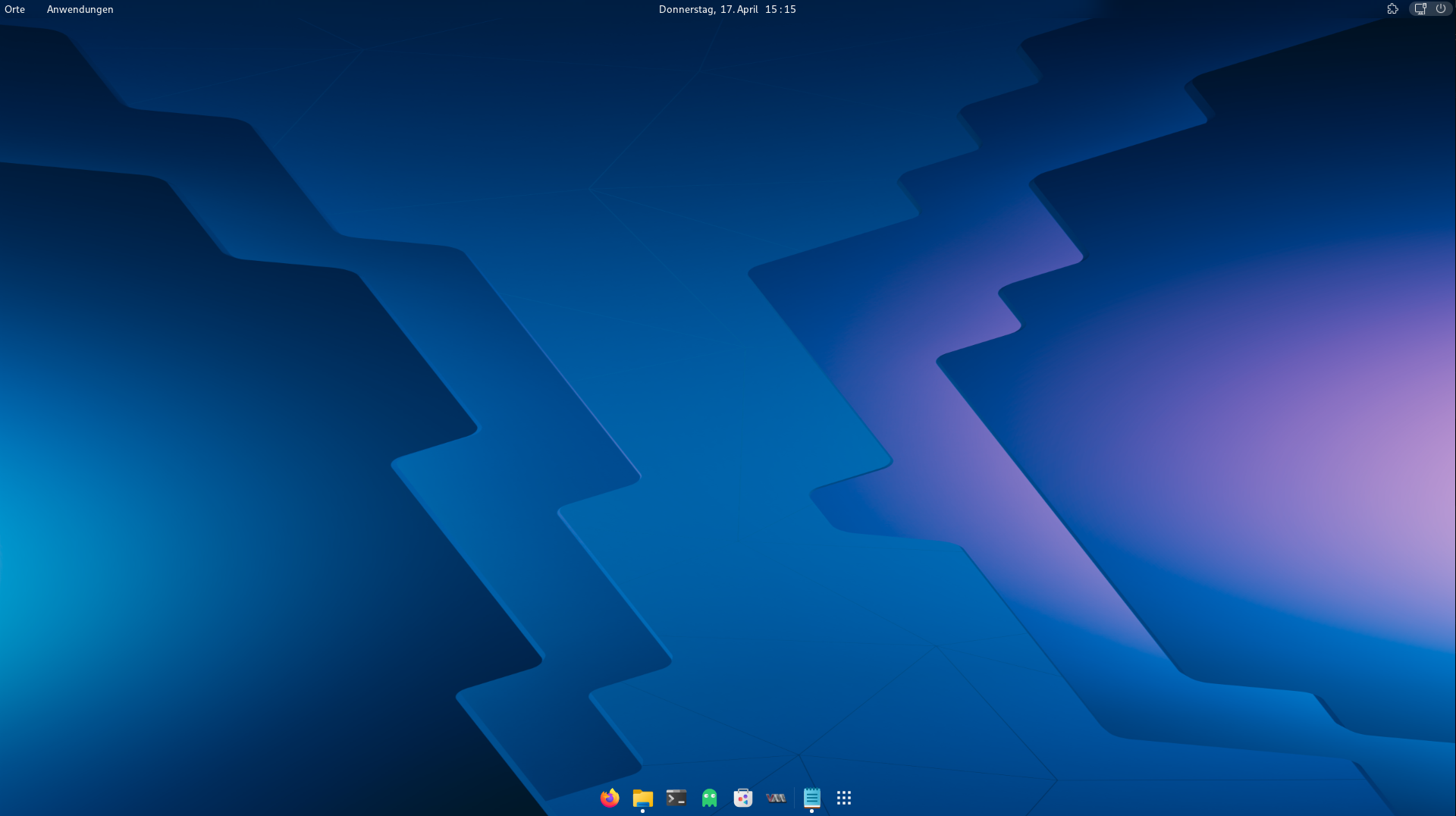Open the Terminal from the dock

point(676,798)
